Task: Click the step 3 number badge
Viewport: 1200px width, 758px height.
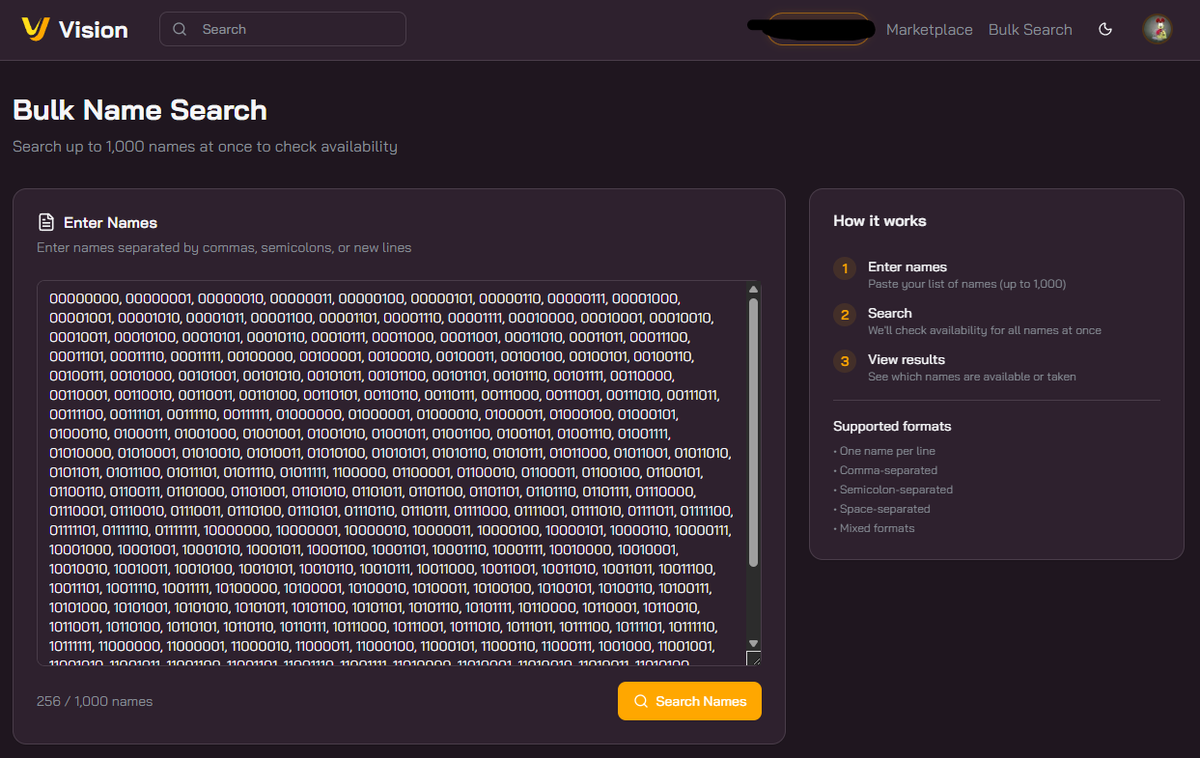Action: [845, 361]
